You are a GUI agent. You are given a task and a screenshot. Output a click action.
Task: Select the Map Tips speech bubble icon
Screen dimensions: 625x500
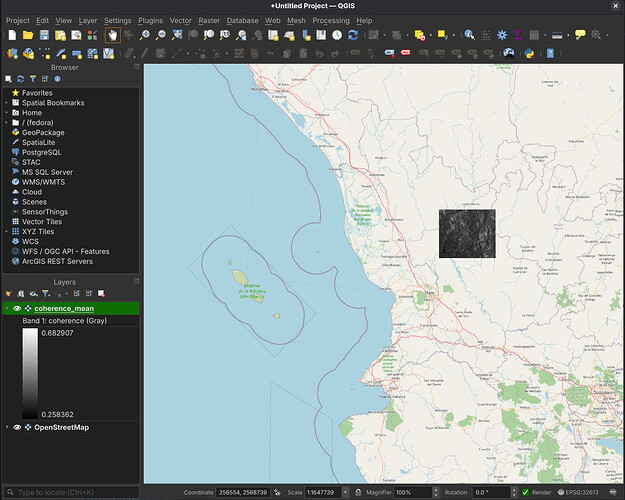coord(580,35)
